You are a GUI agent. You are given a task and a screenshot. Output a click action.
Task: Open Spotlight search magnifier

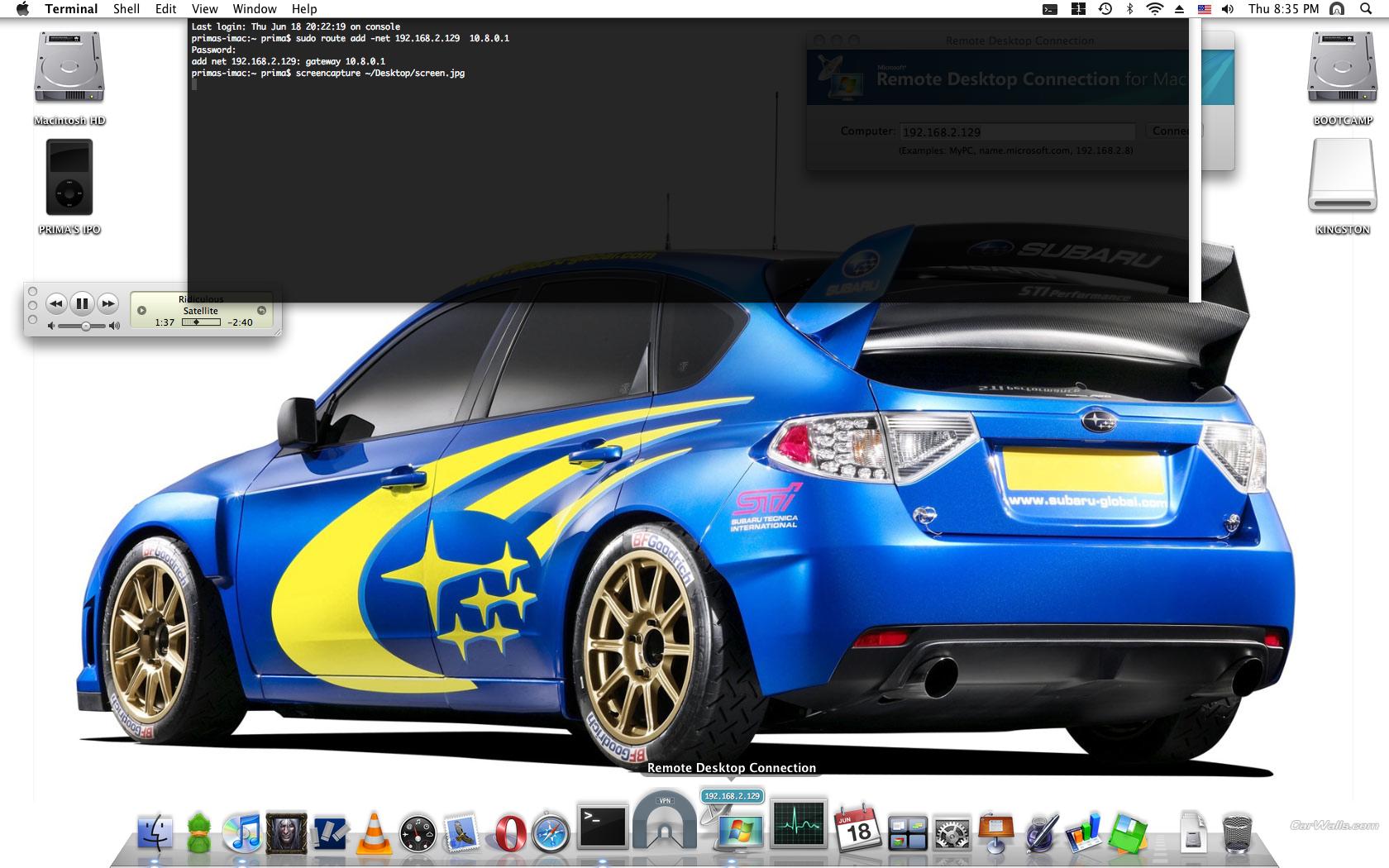pyautogui.click(x=1366, y=9)
